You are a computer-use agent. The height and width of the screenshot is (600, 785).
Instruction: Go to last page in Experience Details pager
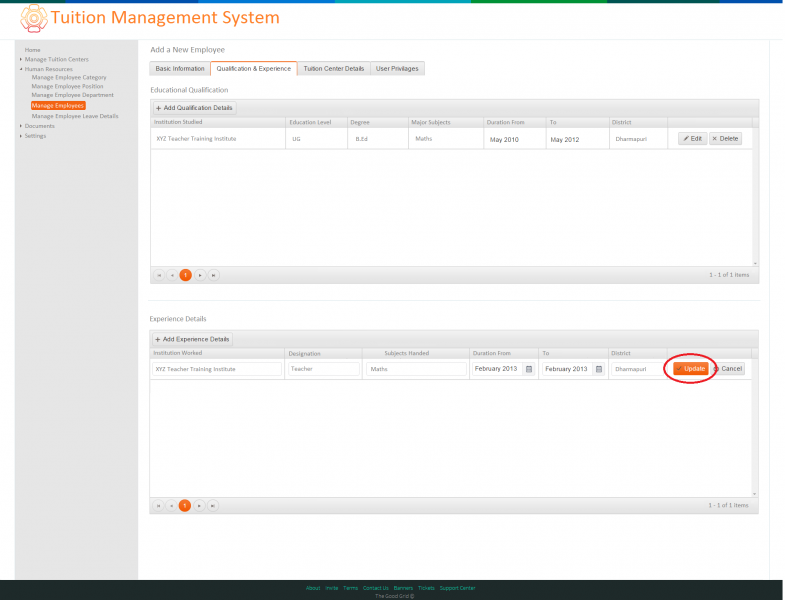[x=213, y=506]
